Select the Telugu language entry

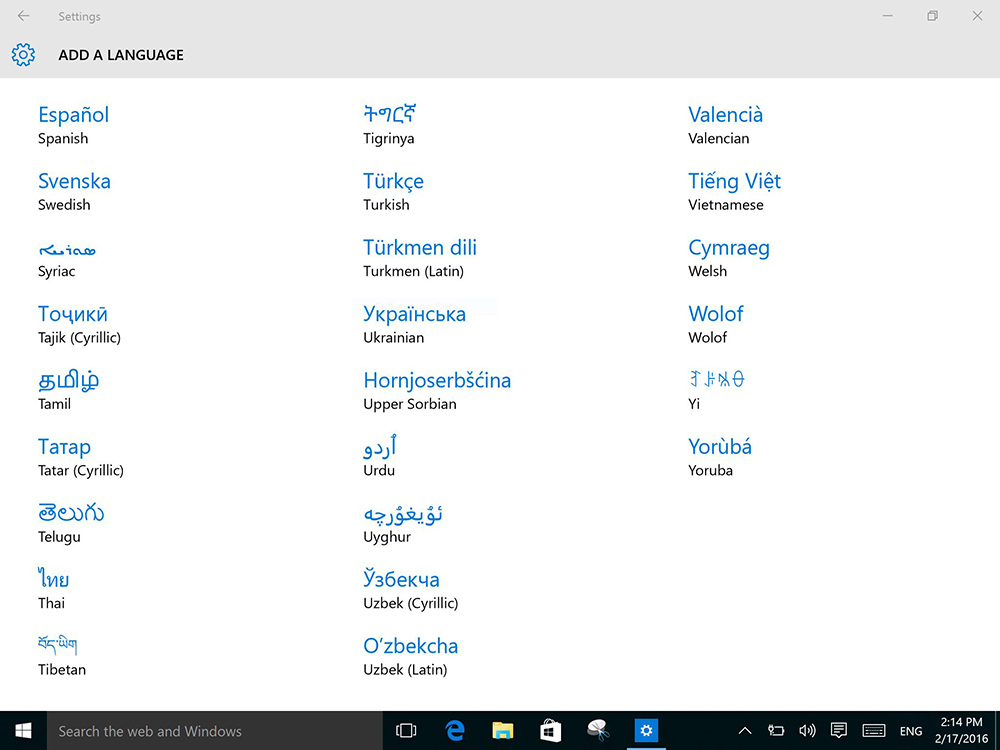point(71,523)
